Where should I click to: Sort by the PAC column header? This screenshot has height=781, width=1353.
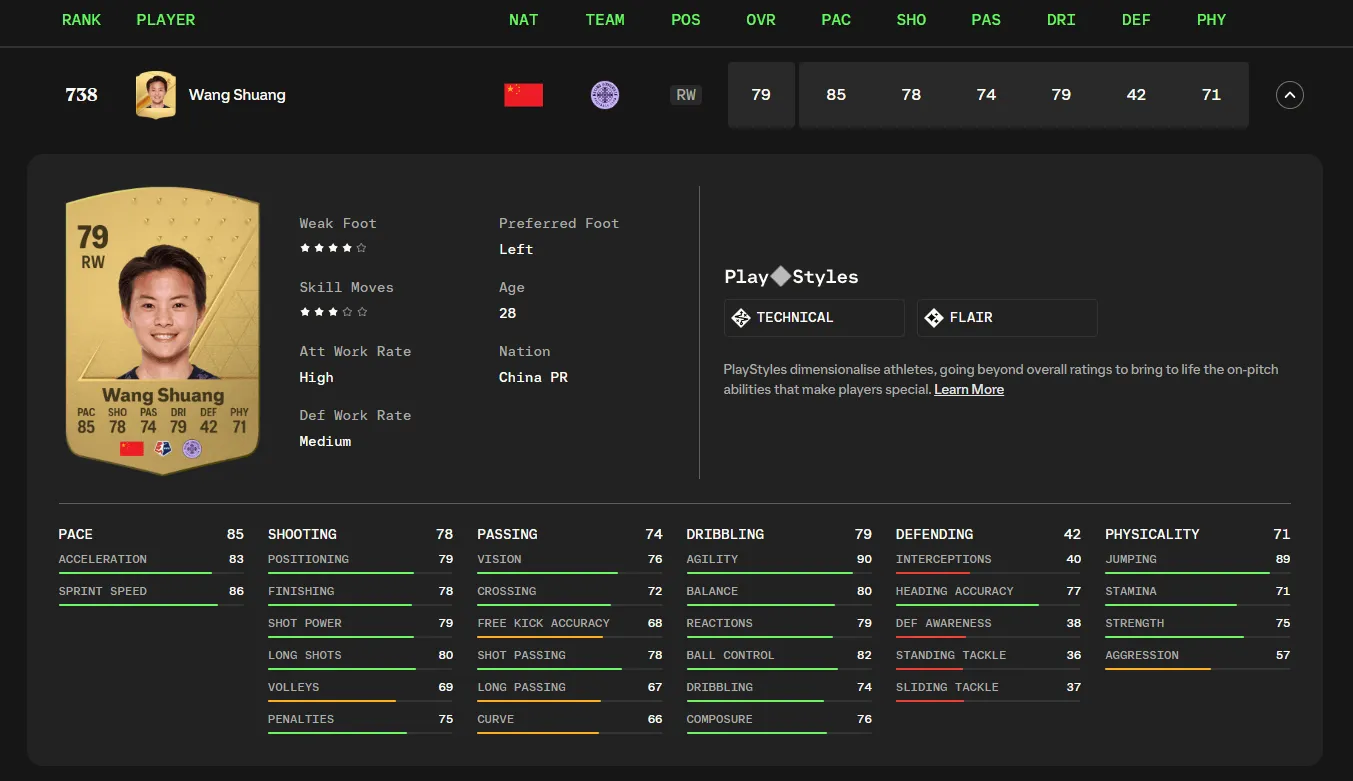pyautogui.click(x=836, y=20)
